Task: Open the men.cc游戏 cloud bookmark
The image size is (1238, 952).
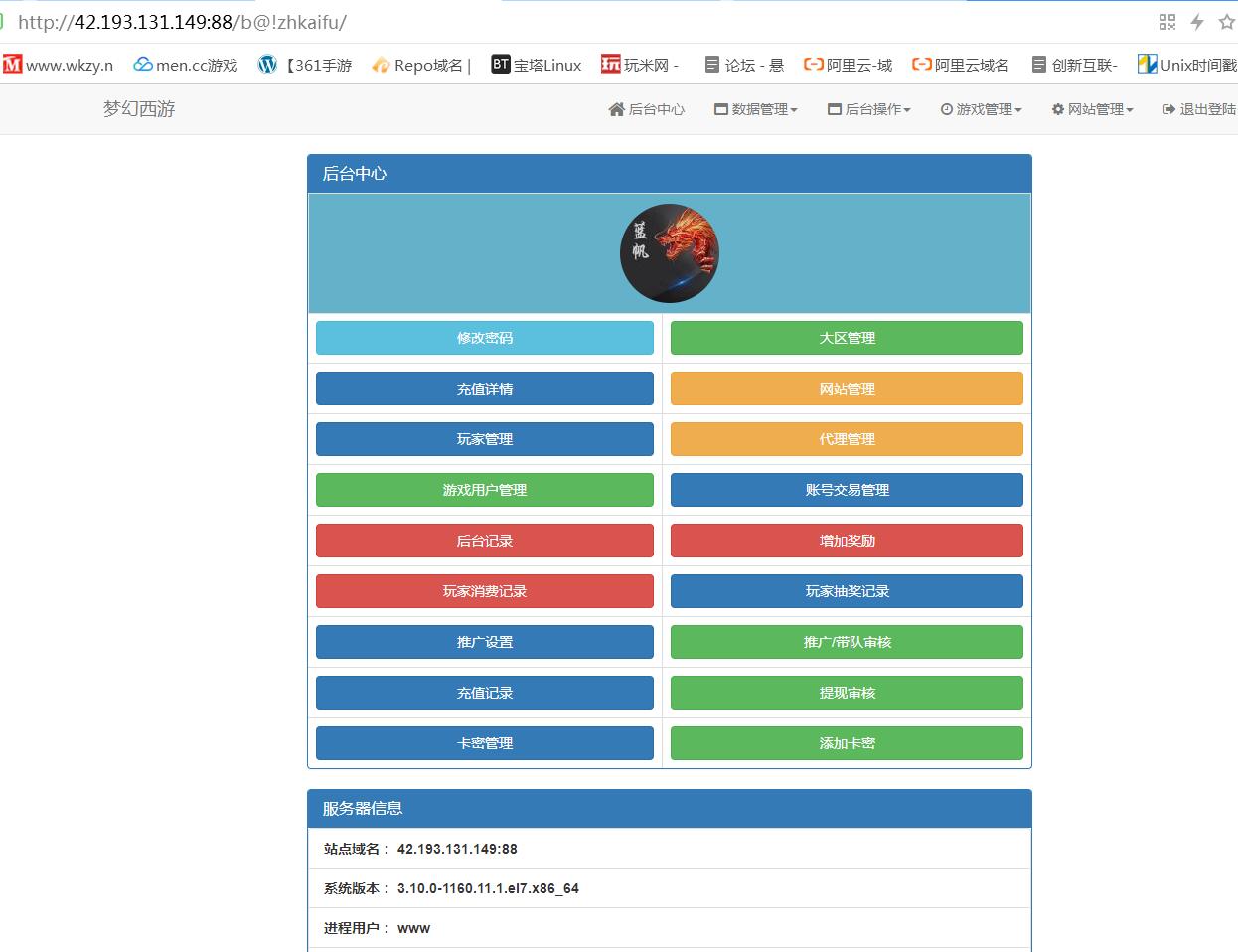Action: click(x=186, y=65)
